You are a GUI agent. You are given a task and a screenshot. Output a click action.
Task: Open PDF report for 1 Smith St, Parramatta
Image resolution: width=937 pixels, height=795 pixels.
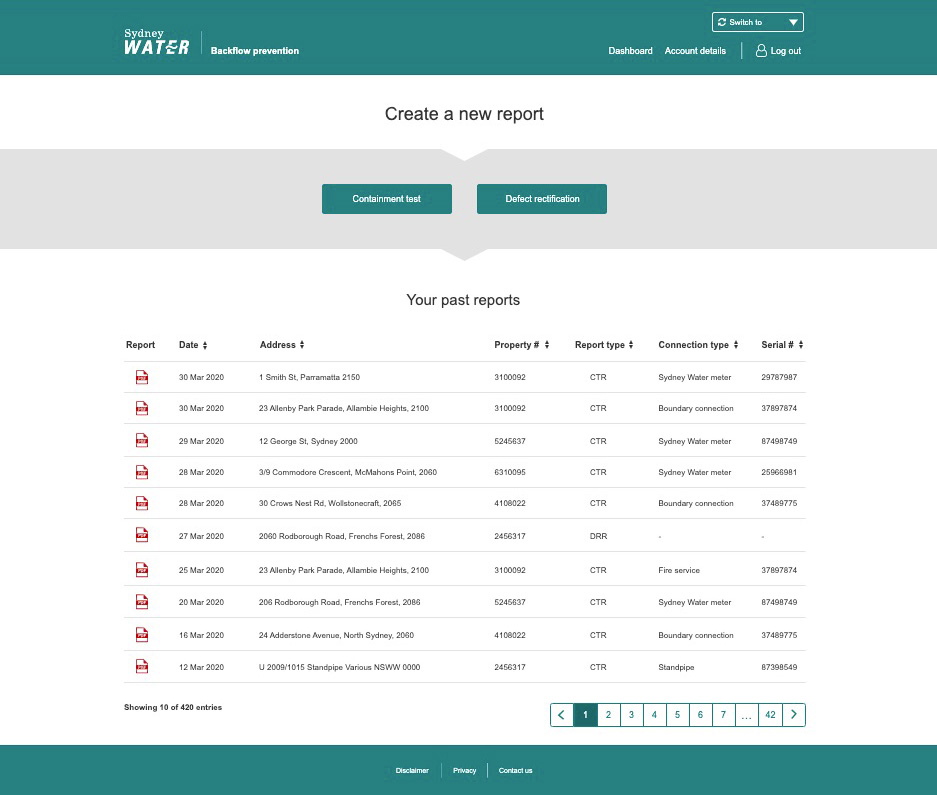tap(141, 377)
